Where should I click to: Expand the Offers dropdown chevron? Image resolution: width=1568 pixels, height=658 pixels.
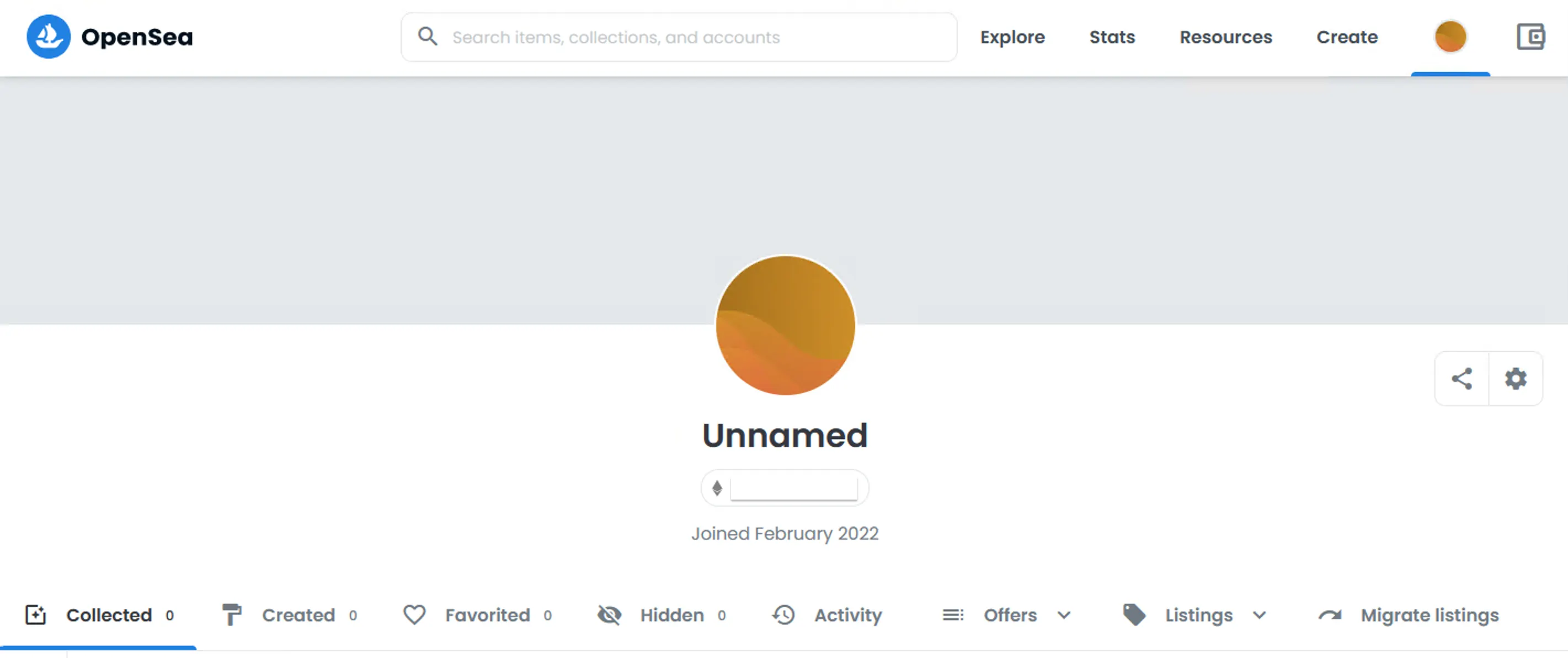click(1064, 615)
